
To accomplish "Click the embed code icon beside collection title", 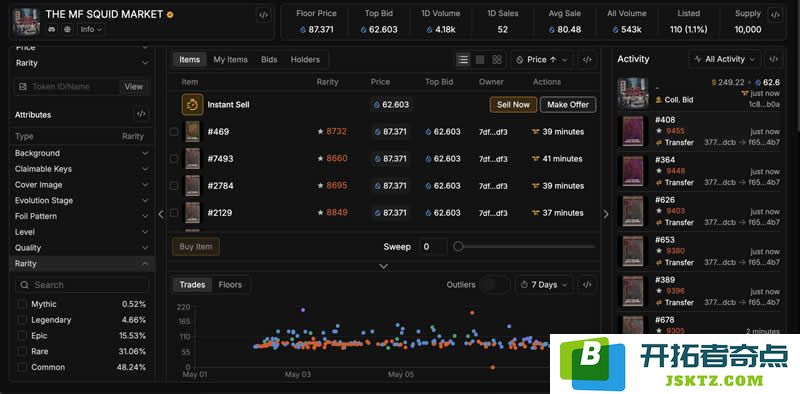I will coord(263,15).
